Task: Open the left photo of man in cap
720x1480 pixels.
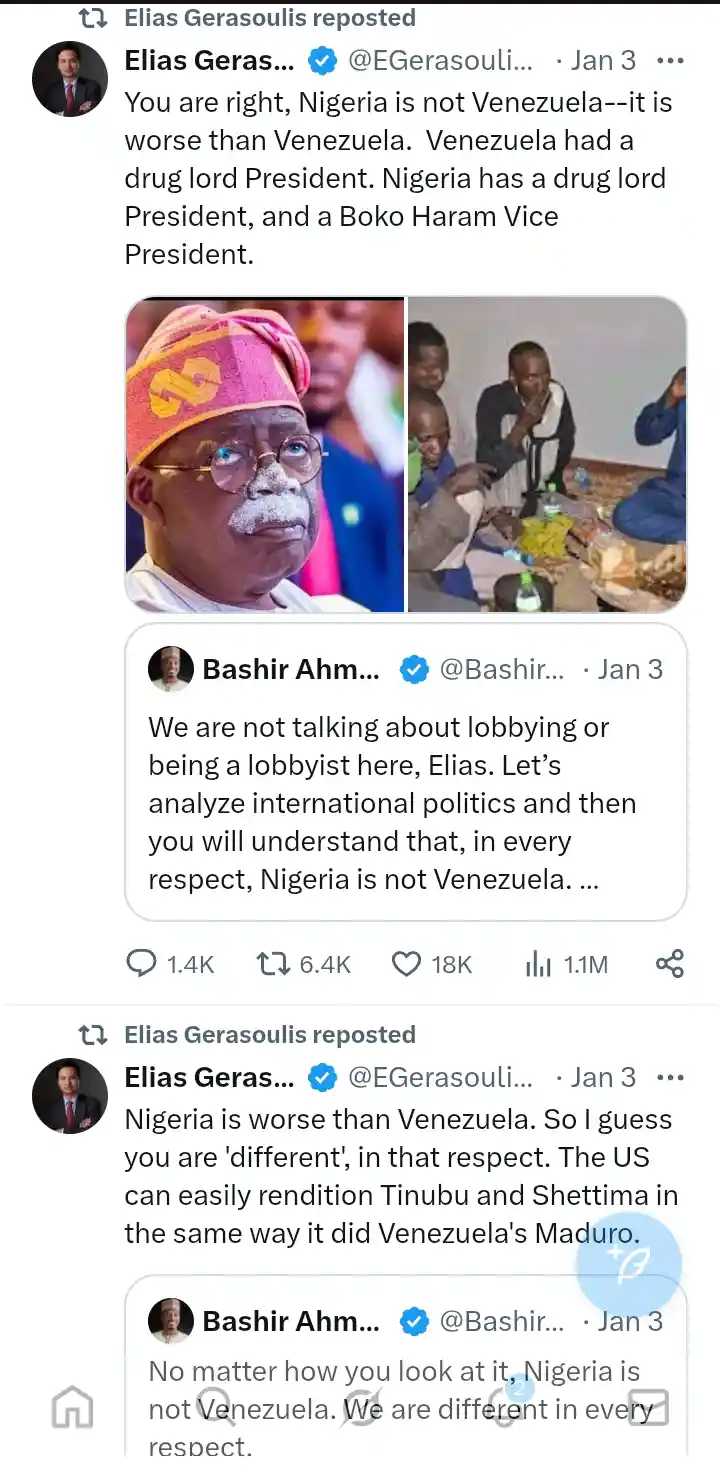Action: click(265, 454)
